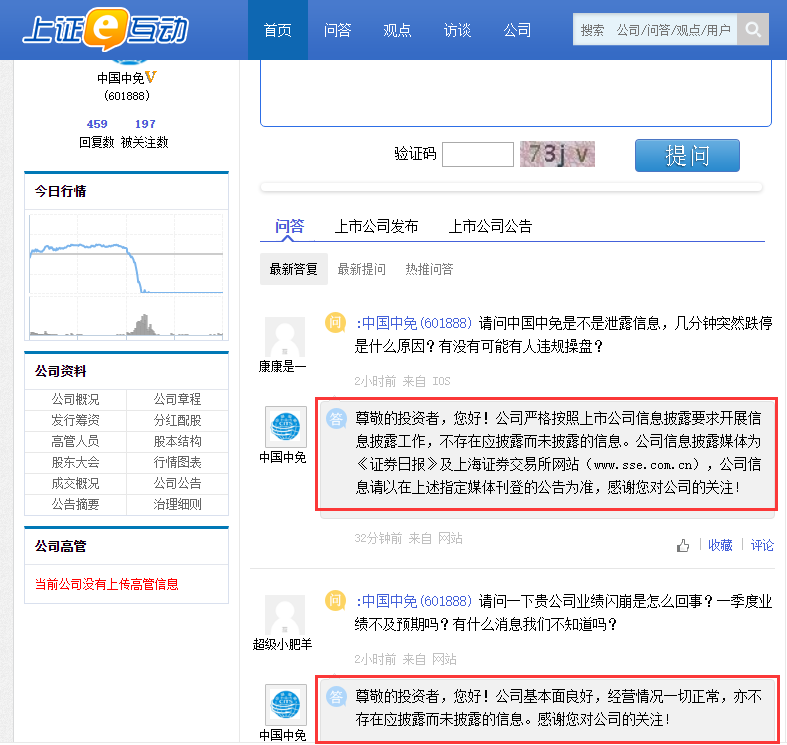Select the 热推问答 filter tab
787x745 pixels.
429,269
